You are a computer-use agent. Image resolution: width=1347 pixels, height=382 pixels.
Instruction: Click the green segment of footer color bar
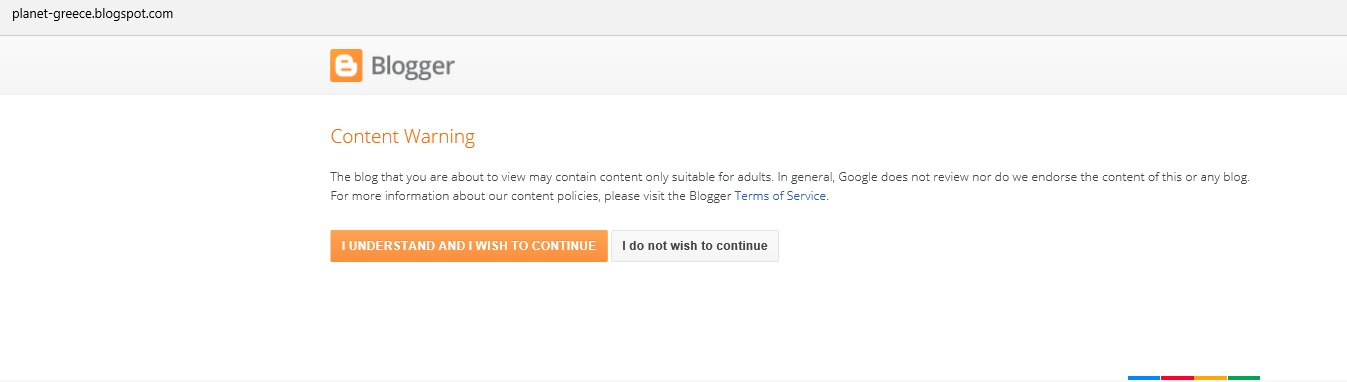(1244, 378)
